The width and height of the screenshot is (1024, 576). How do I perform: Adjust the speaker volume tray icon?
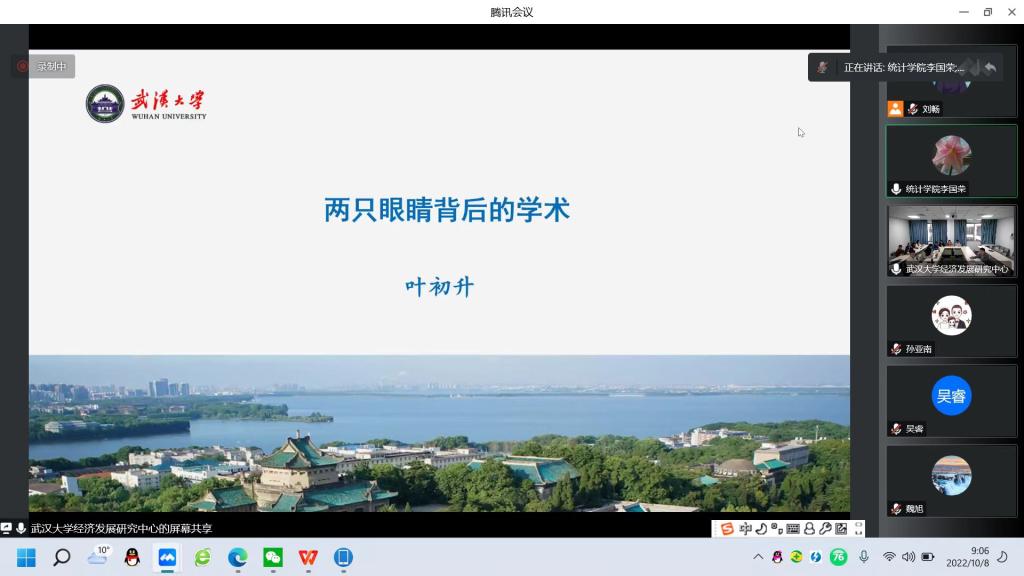pyautogui.click(x=908, y=557)
